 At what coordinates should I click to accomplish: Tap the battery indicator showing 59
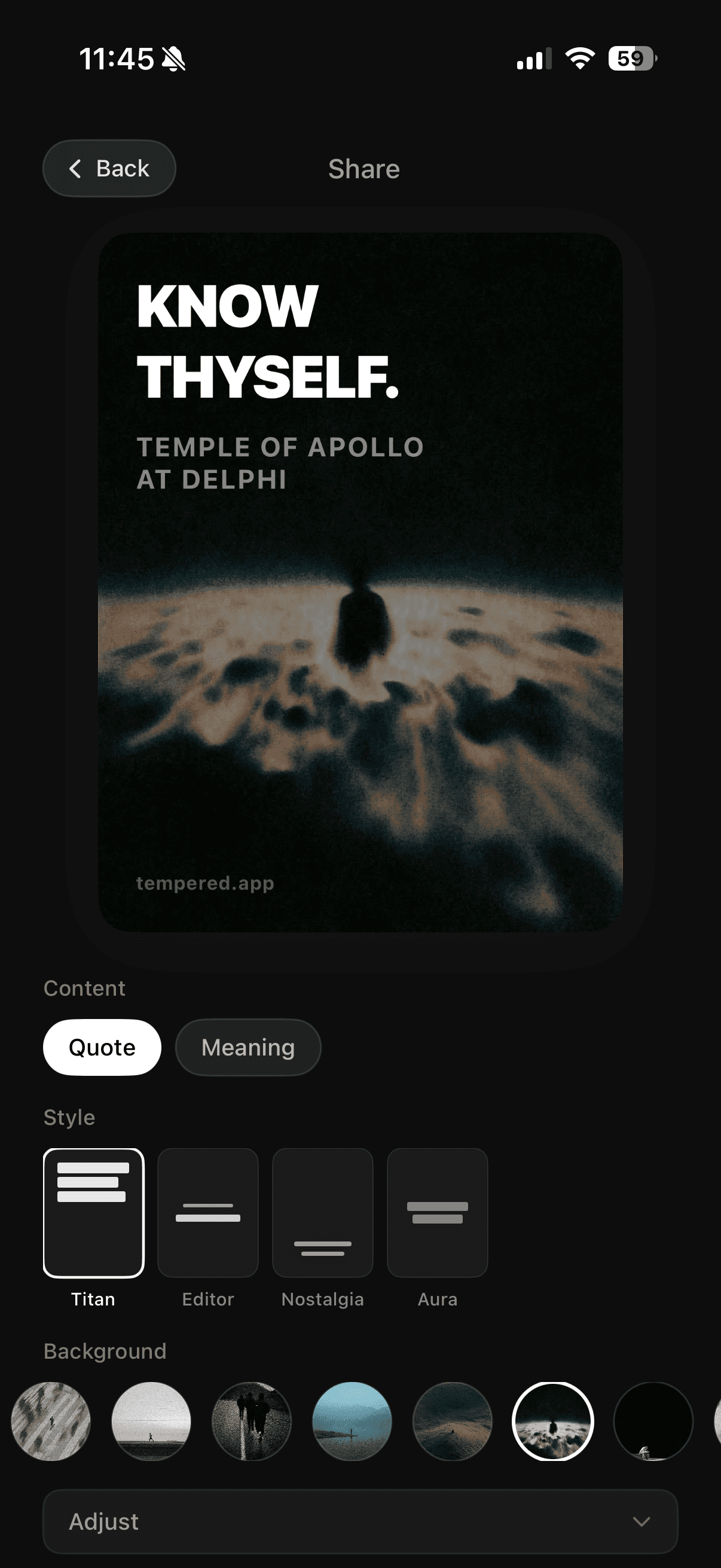[632, 59]
